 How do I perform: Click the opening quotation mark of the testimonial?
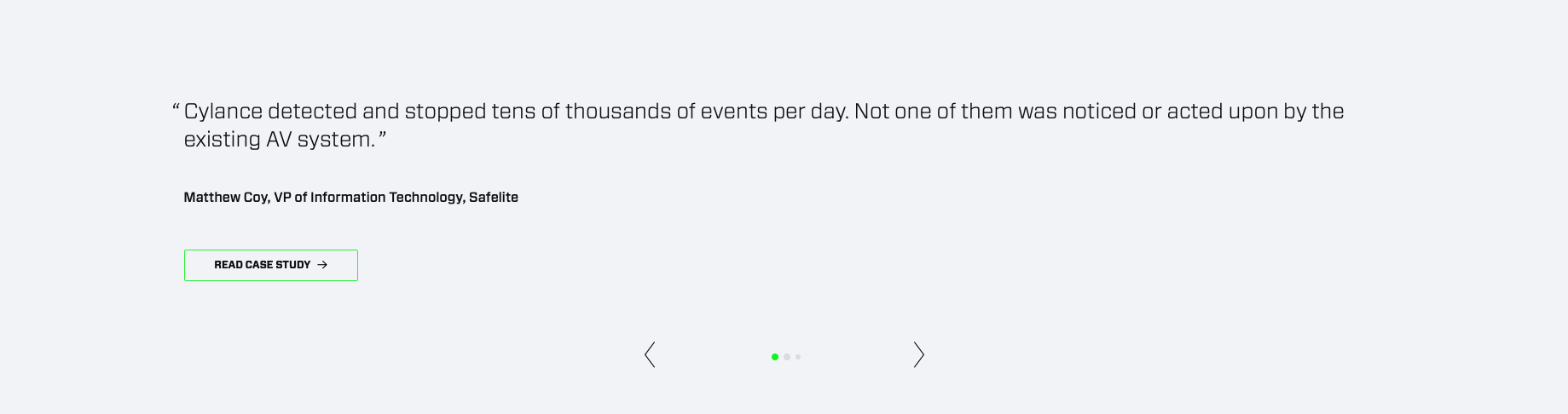click(x=176, y=110)
